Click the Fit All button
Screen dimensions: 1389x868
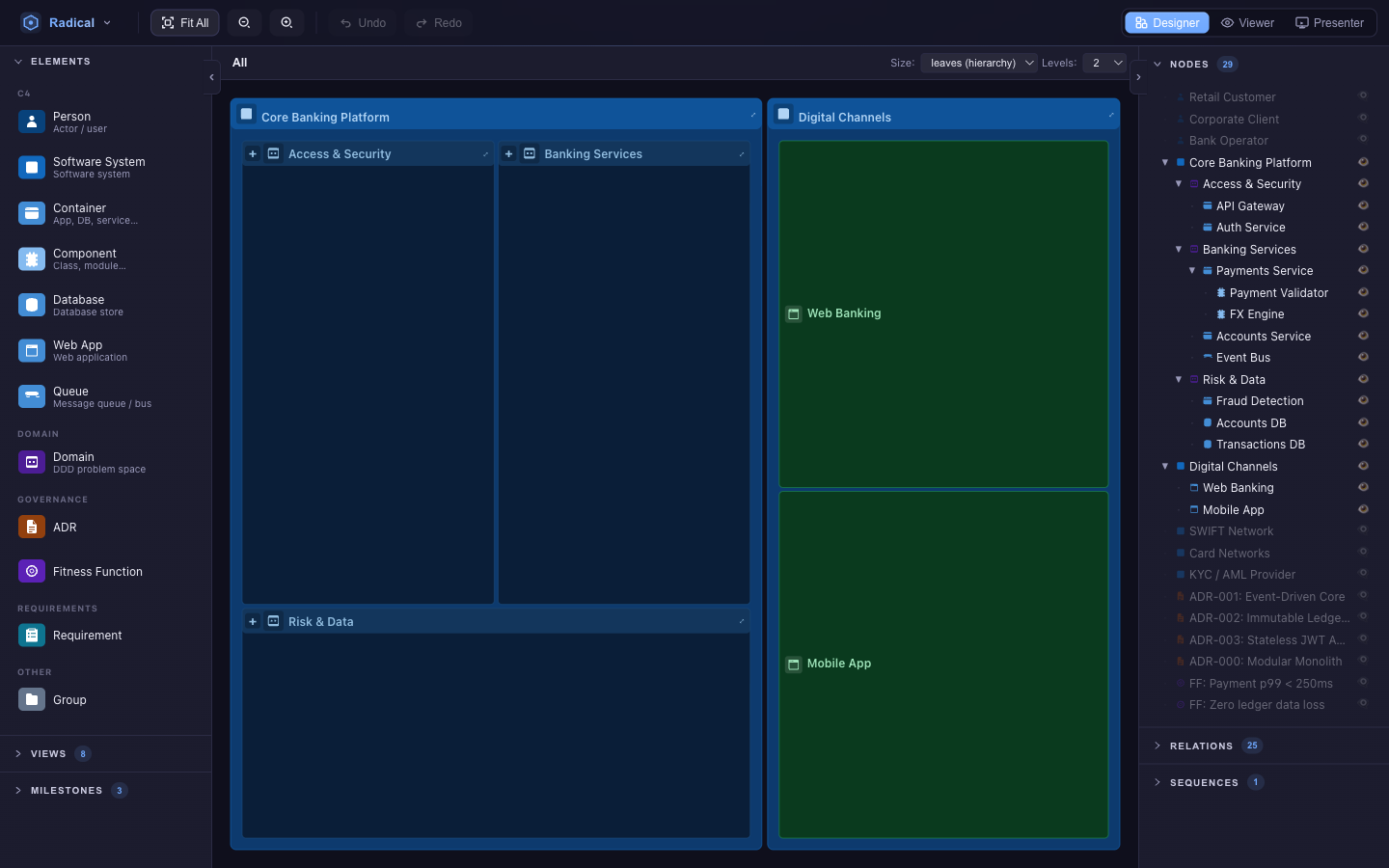pos(185,22)
